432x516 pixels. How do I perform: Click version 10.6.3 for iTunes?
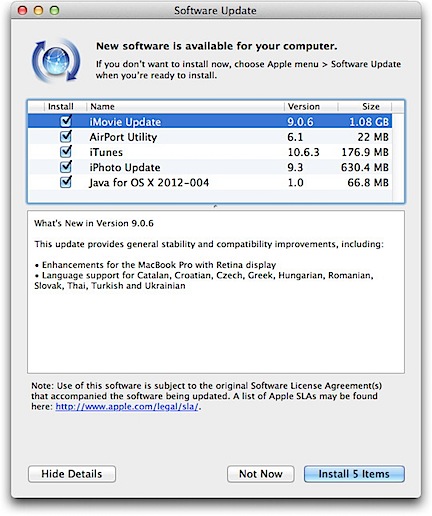[x=303, y=152]
